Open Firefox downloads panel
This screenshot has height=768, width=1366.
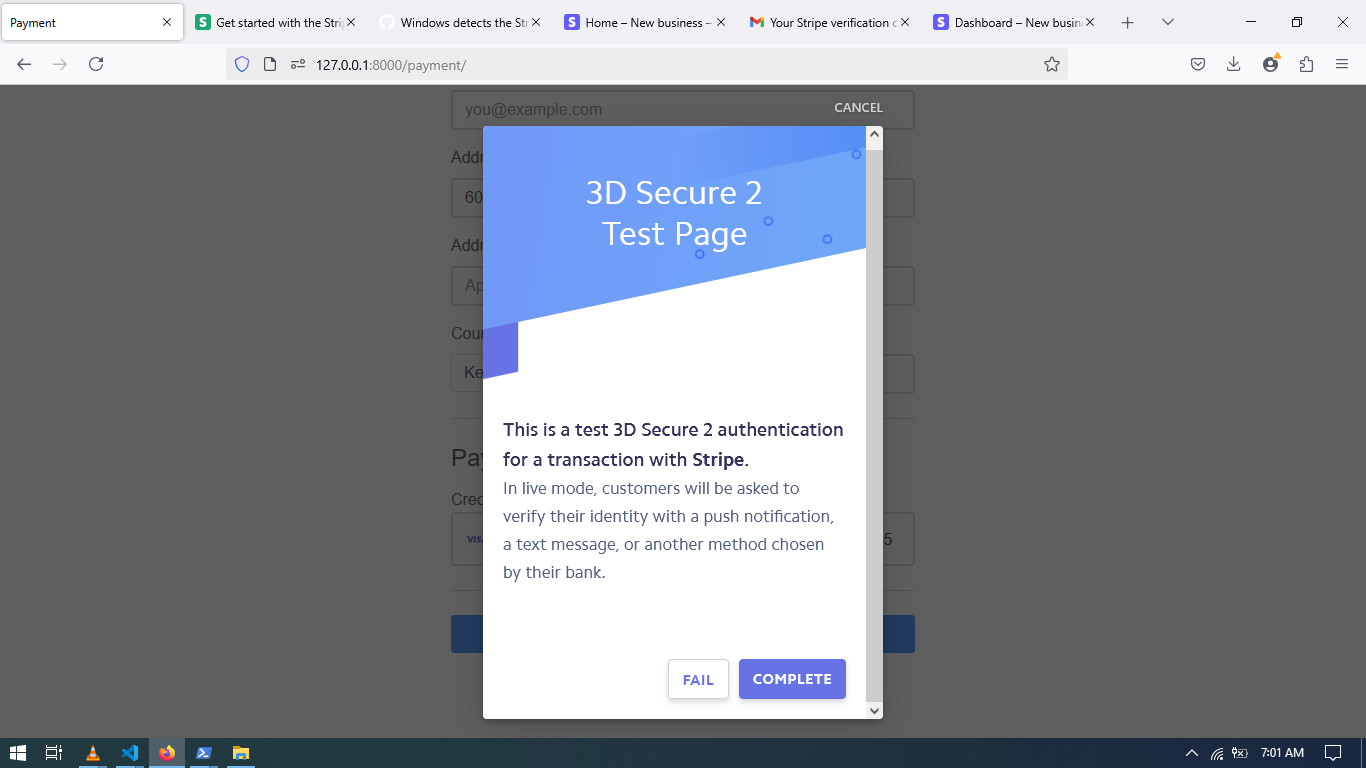1233,64
